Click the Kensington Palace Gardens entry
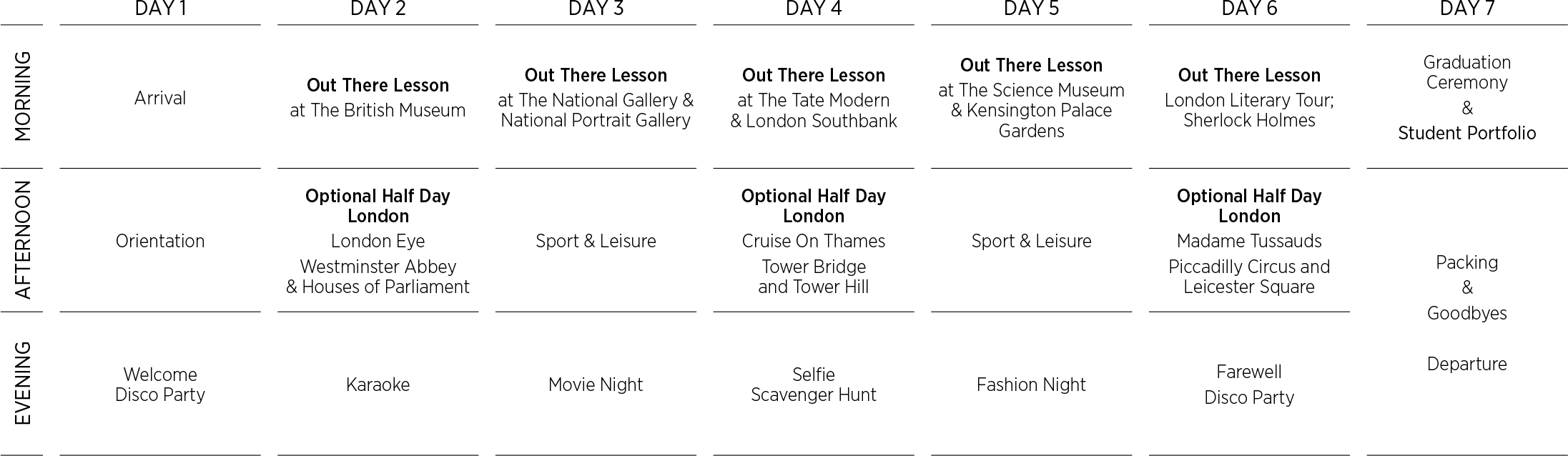 (x=1031, y=121)
